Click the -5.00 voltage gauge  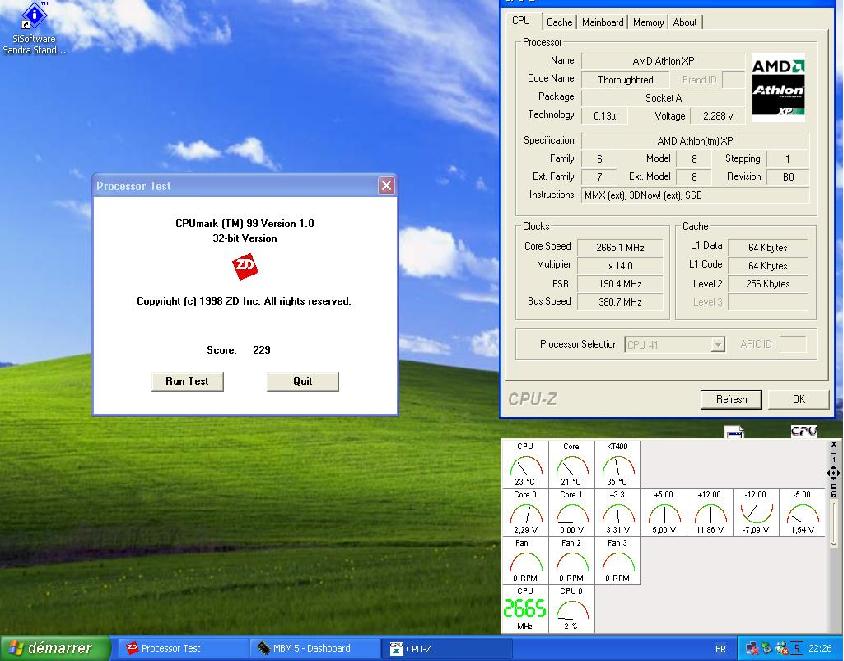click(x=803, y=512)
